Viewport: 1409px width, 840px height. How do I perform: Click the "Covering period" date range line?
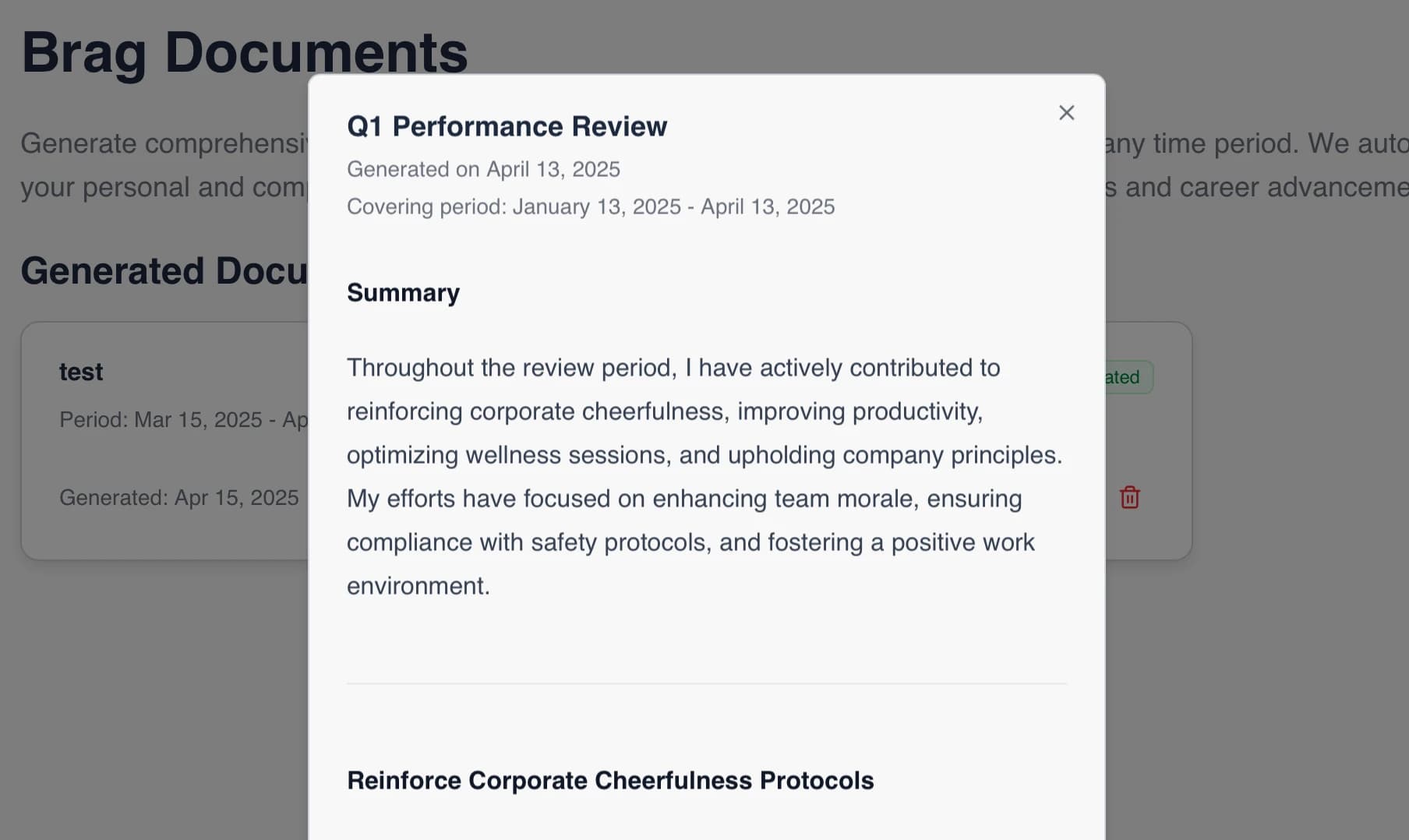(590, 206)
